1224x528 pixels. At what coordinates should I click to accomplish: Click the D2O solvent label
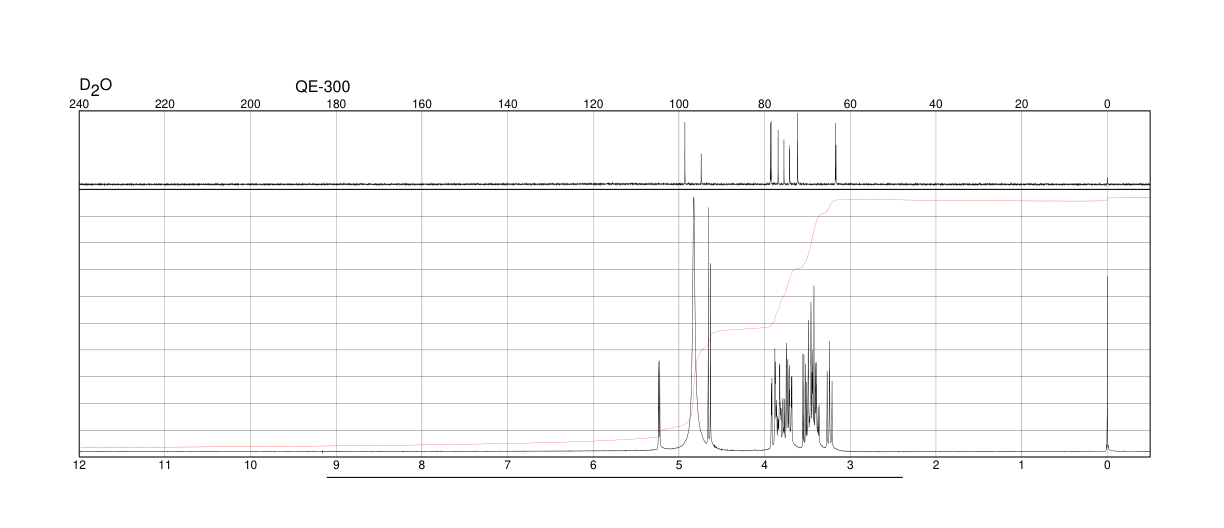(x=96, y=86)
